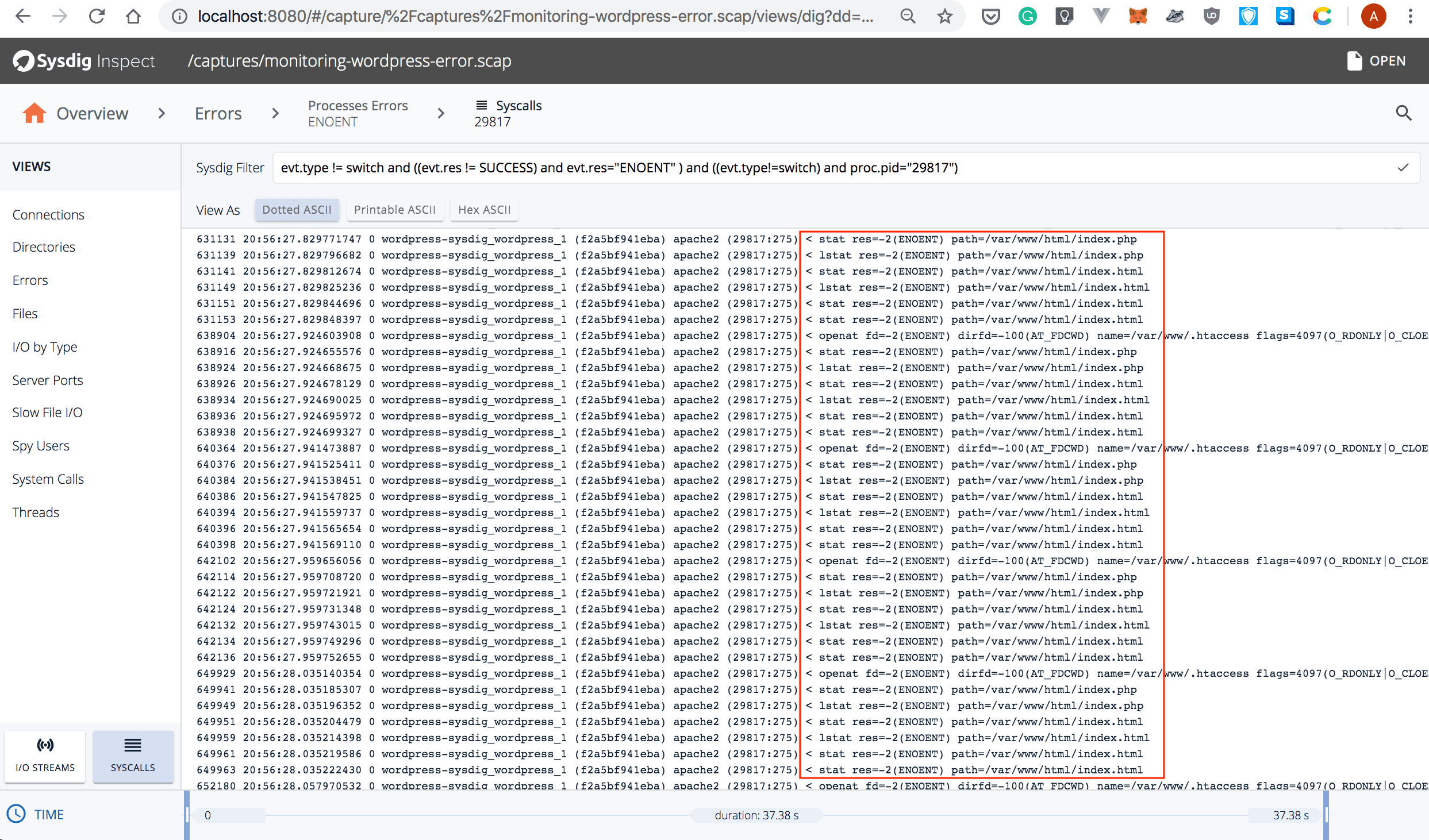Open the Directories view

(44, 247)
